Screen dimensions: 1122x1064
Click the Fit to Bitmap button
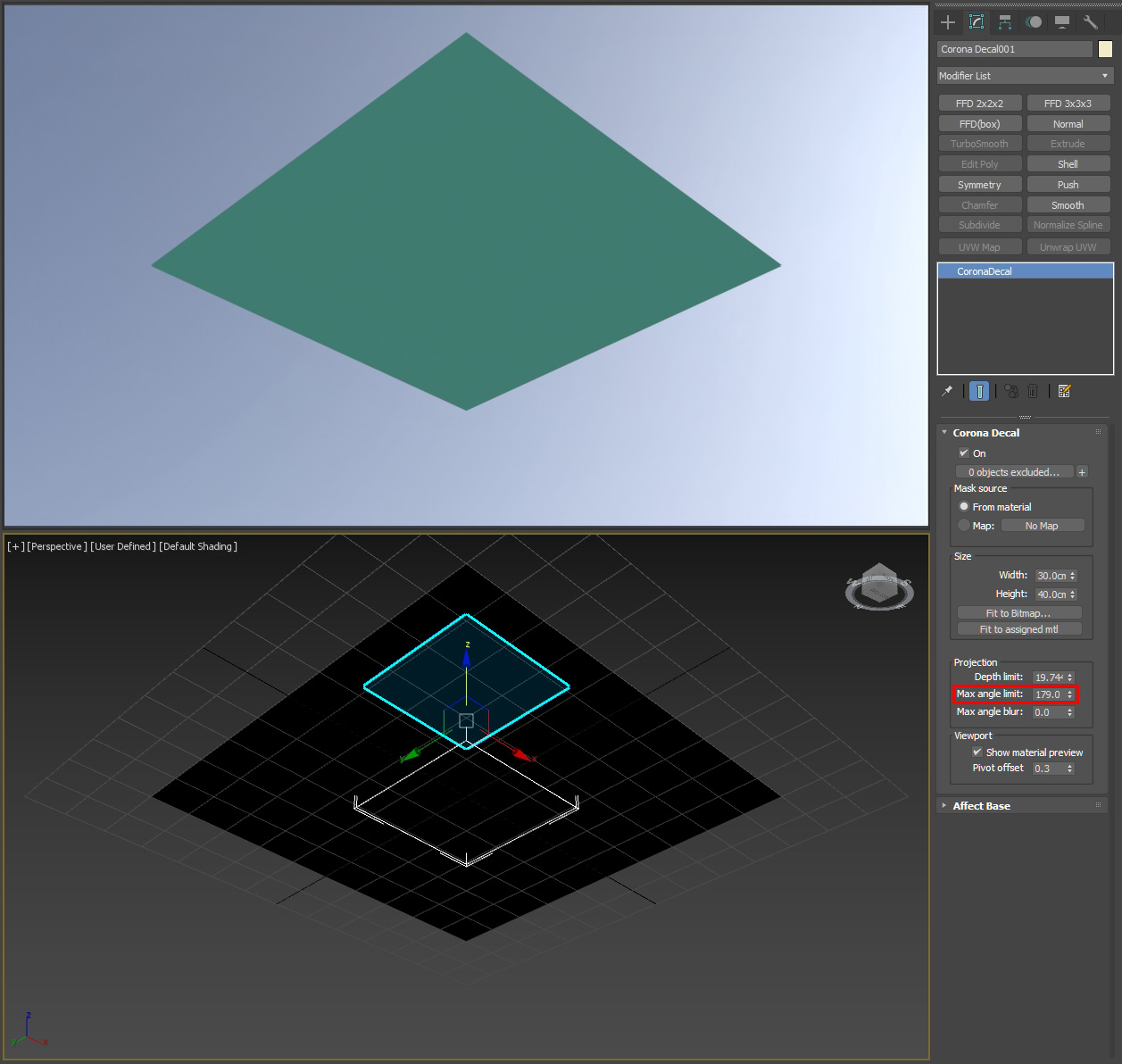[1019, 612]
